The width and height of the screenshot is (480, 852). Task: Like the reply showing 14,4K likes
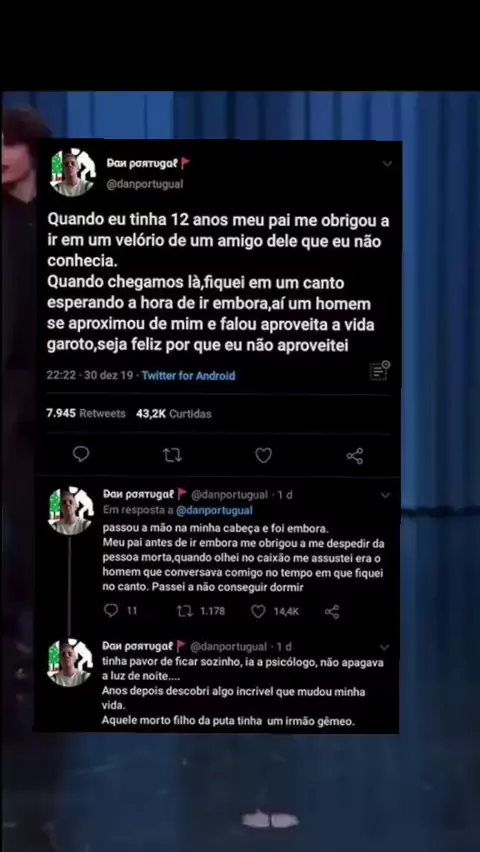click(258, 611)
